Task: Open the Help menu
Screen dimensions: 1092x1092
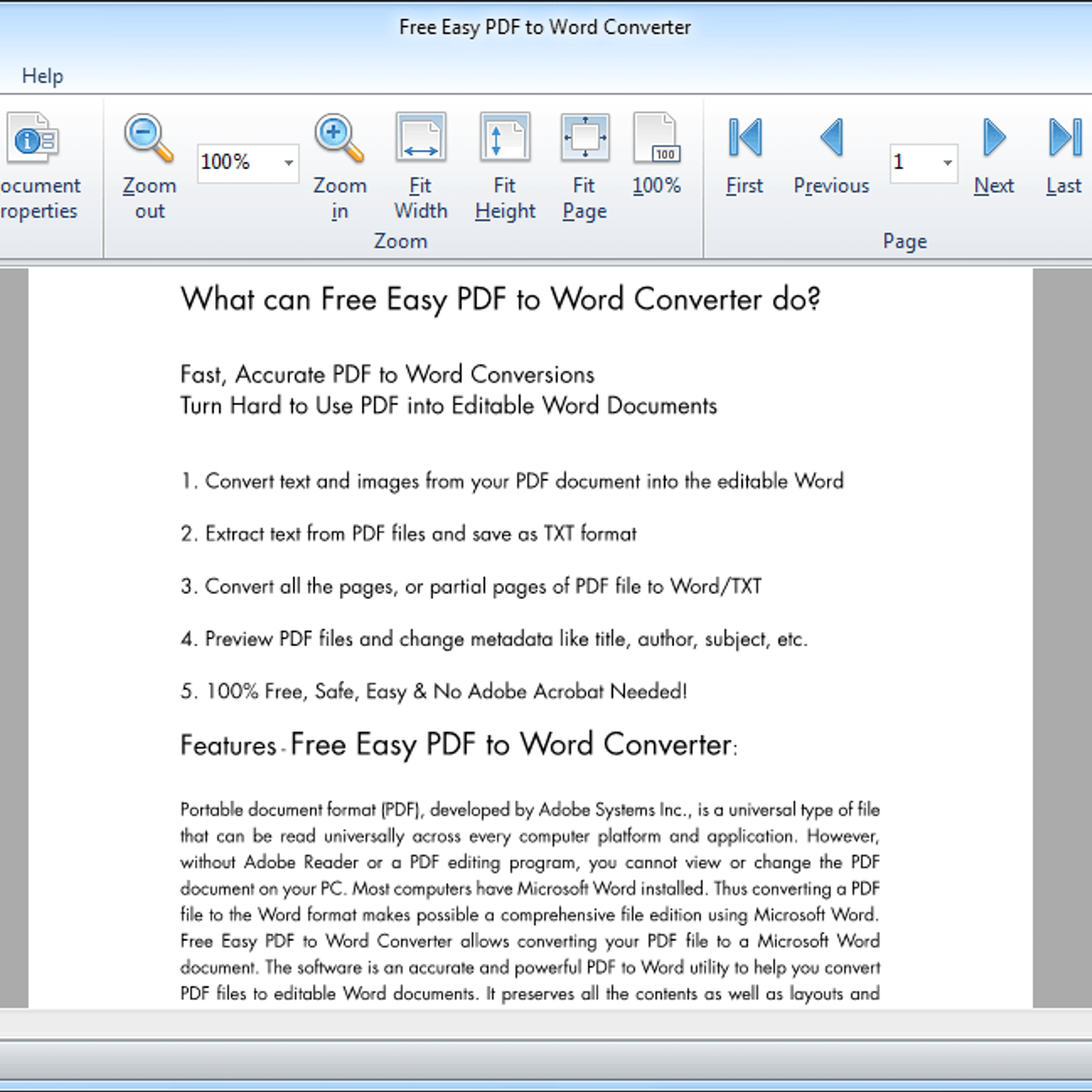Action: (42, 75)
